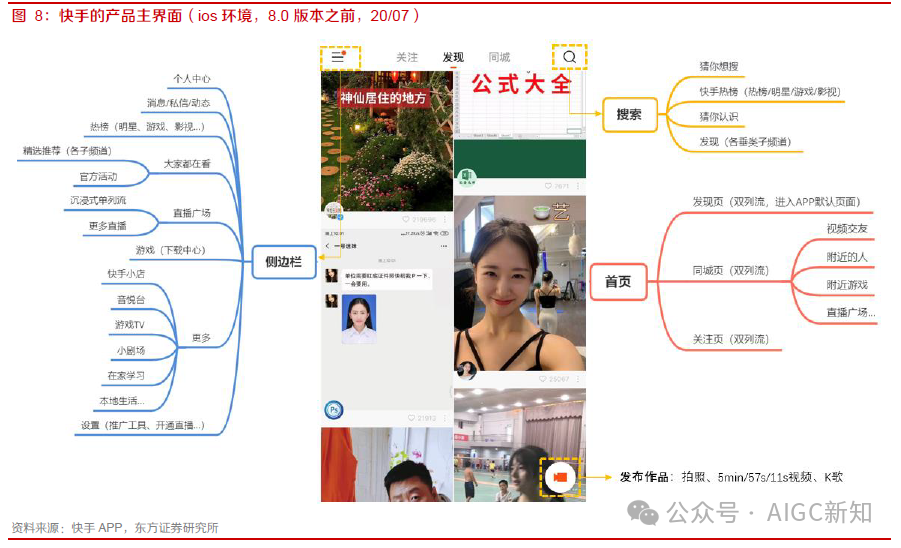Screen dimensions: 901x548
Task: Select the 侧边栏 mind-map box
Action: (283, 262)
